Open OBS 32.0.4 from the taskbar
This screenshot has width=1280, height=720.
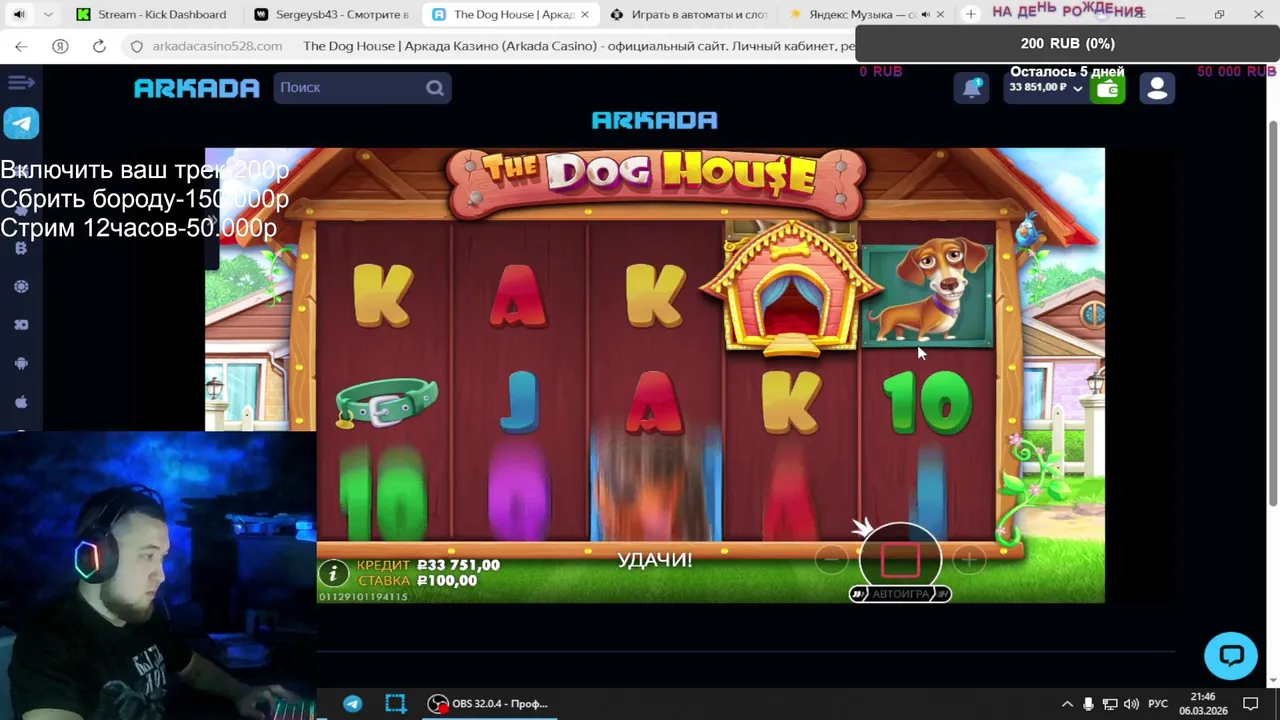tap(490, 704)
